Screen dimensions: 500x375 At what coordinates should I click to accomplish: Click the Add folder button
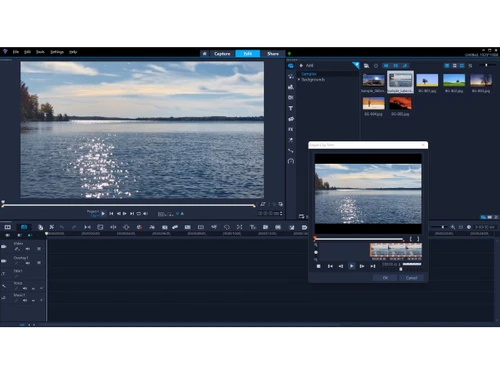point(306,66)
